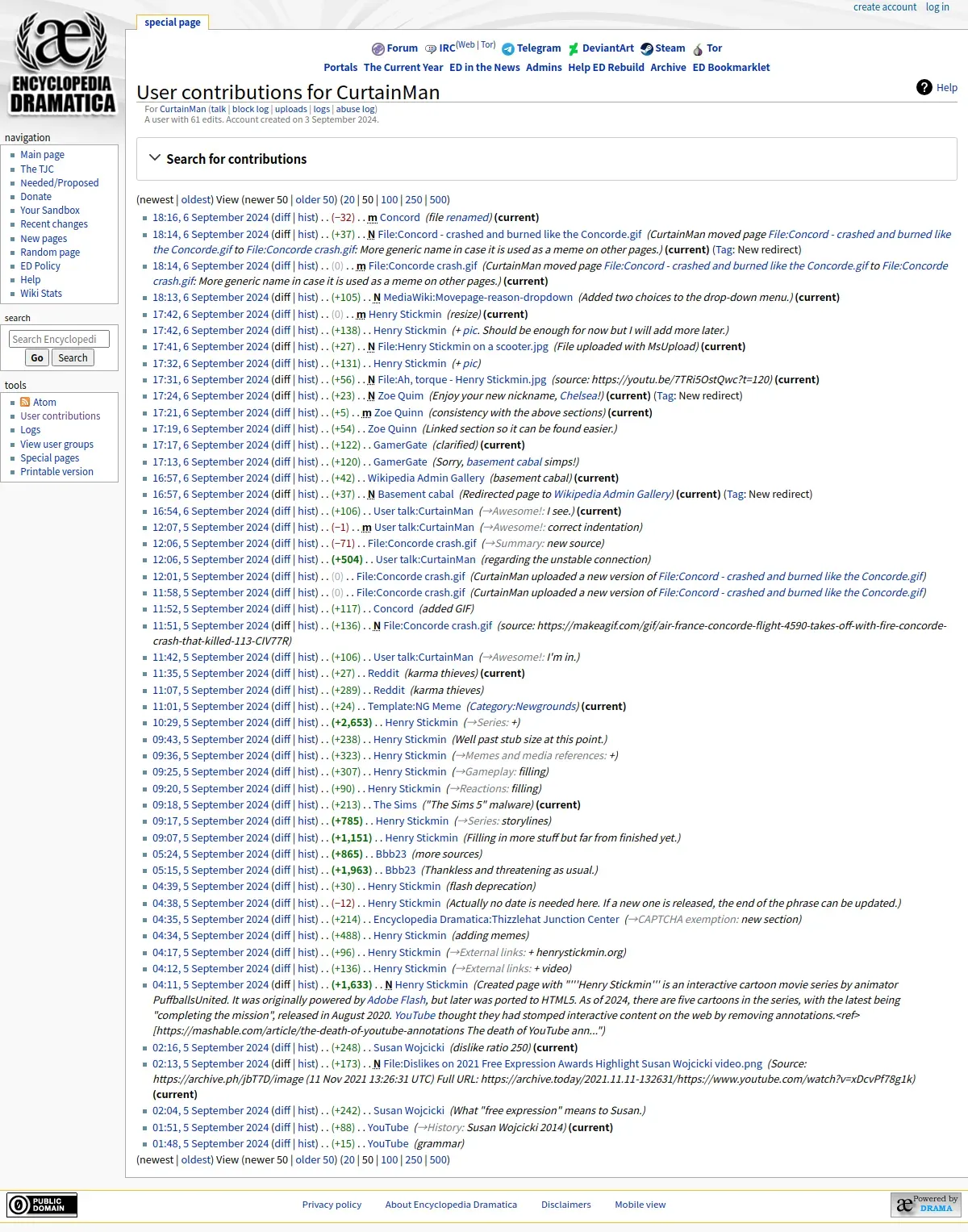
Task: Open Help ED Rebuild link
Action: pyautogui.click(x=606, y=68)
